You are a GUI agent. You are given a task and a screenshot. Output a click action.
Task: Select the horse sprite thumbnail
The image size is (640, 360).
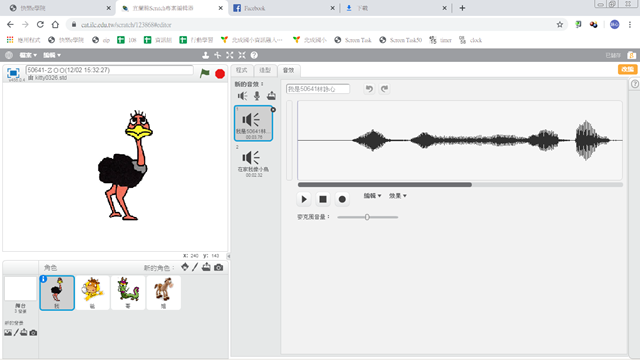164,292
